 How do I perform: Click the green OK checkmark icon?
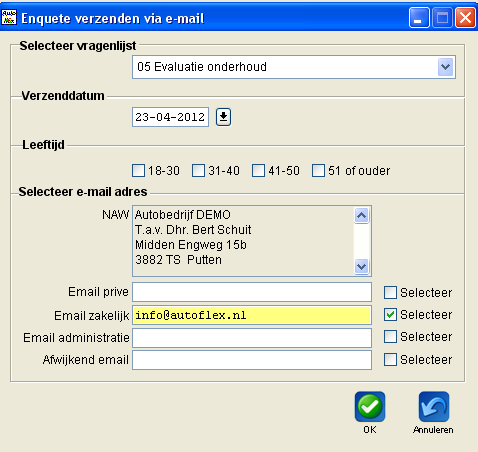[370, 407]
